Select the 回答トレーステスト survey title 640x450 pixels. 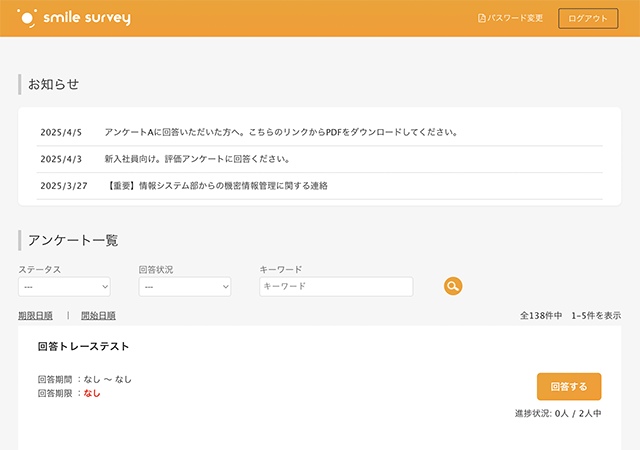(x=83, y=347)
